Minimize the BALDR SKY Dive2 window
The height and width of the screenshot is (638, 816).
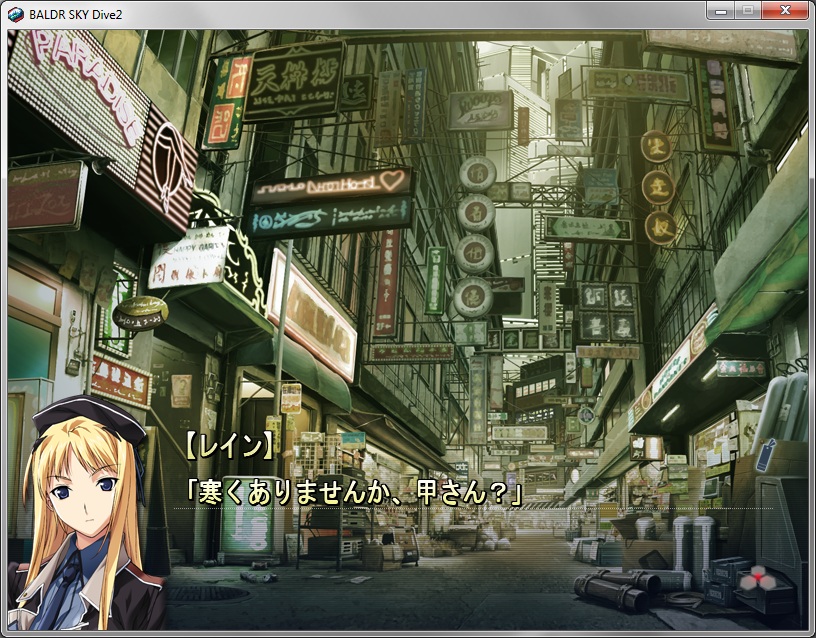pyautogui.click(x=721, y=10)
